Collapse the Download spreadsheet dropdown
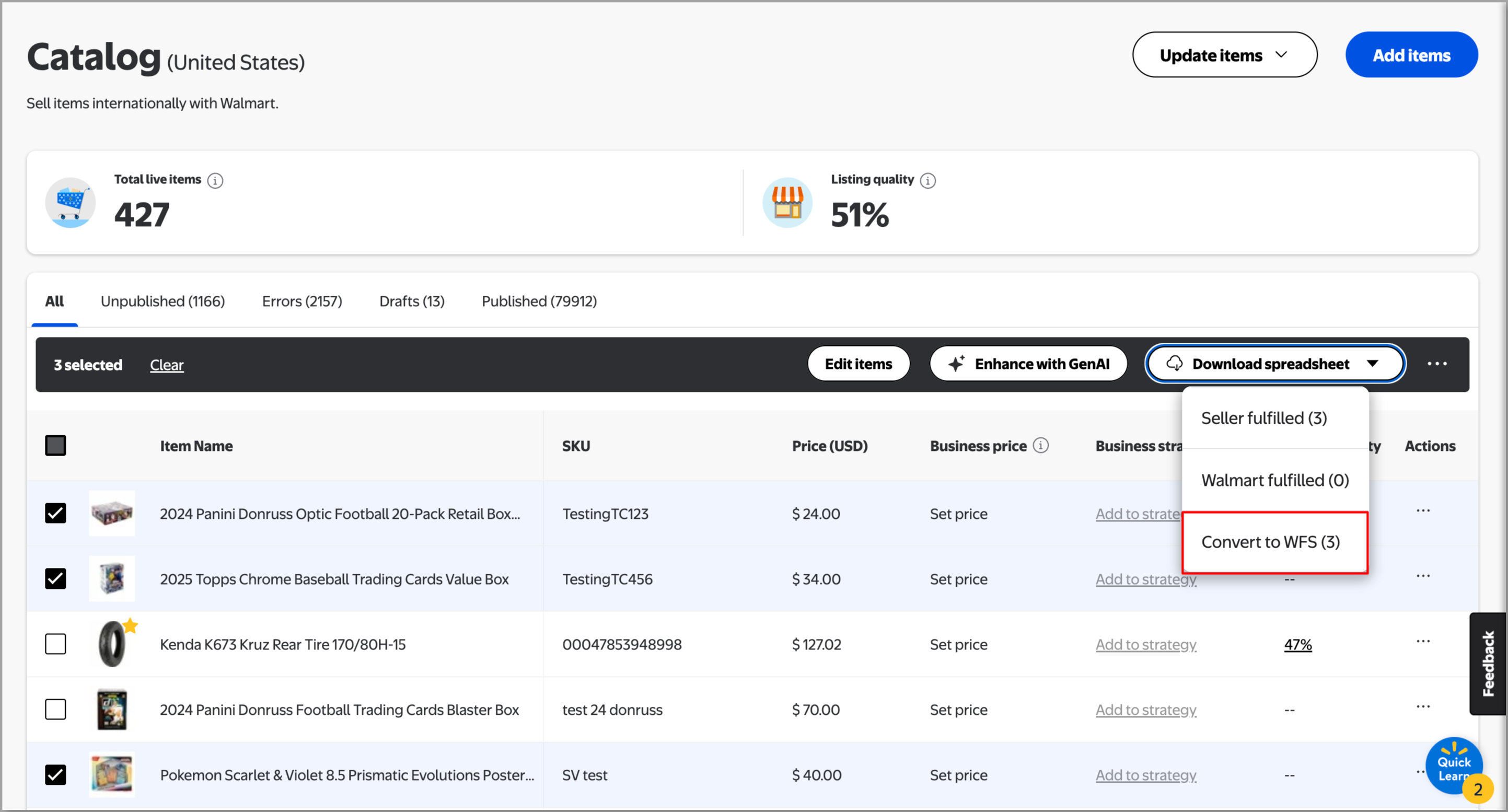 tap(1275, 364)
